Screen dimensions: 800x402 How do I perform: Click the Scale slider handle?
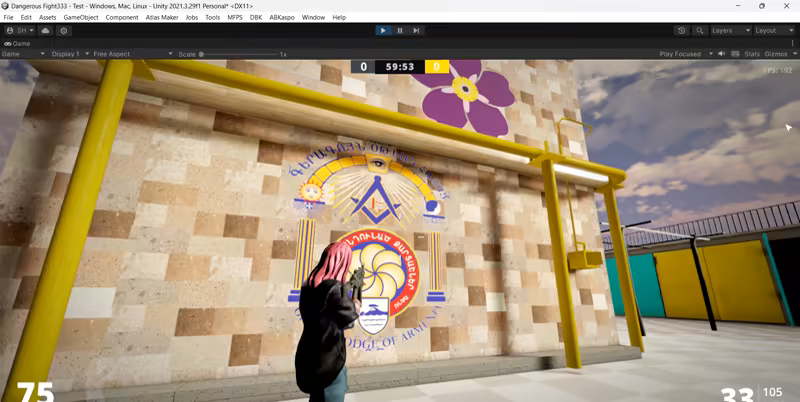tap(201, 54)
